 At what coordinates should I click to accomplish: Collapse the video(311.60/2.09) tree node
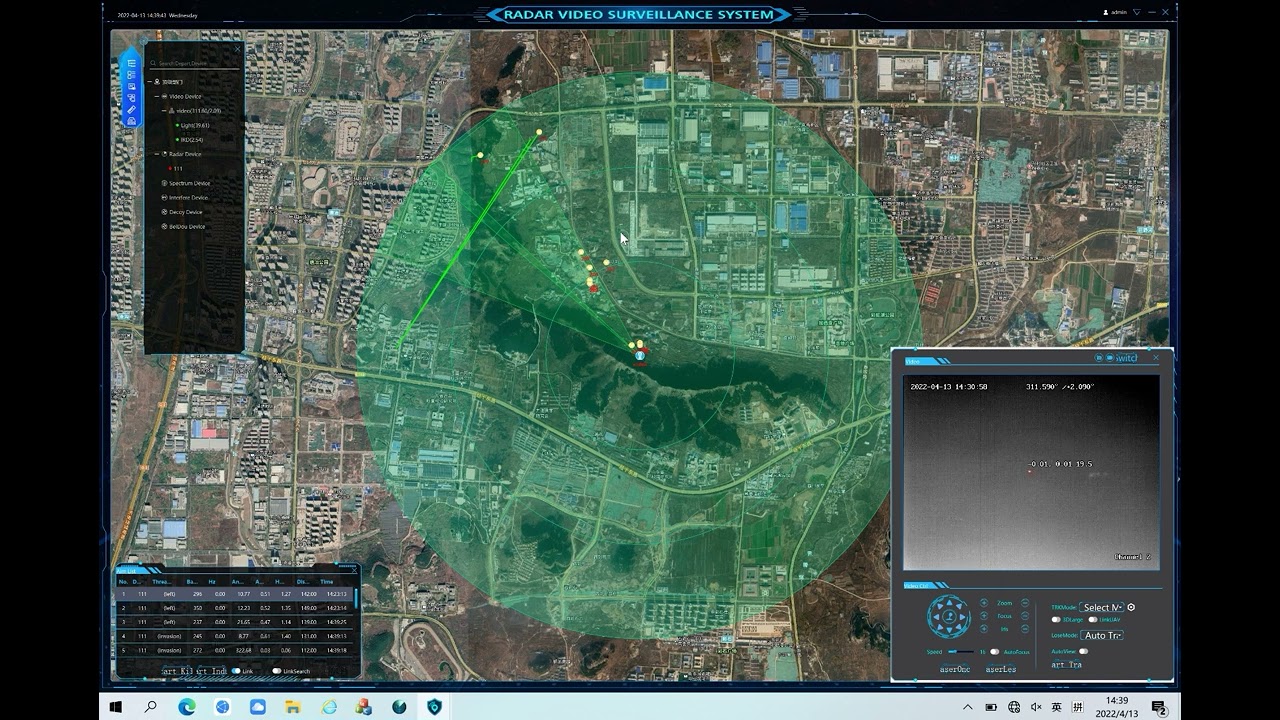(x=164, y=111)
